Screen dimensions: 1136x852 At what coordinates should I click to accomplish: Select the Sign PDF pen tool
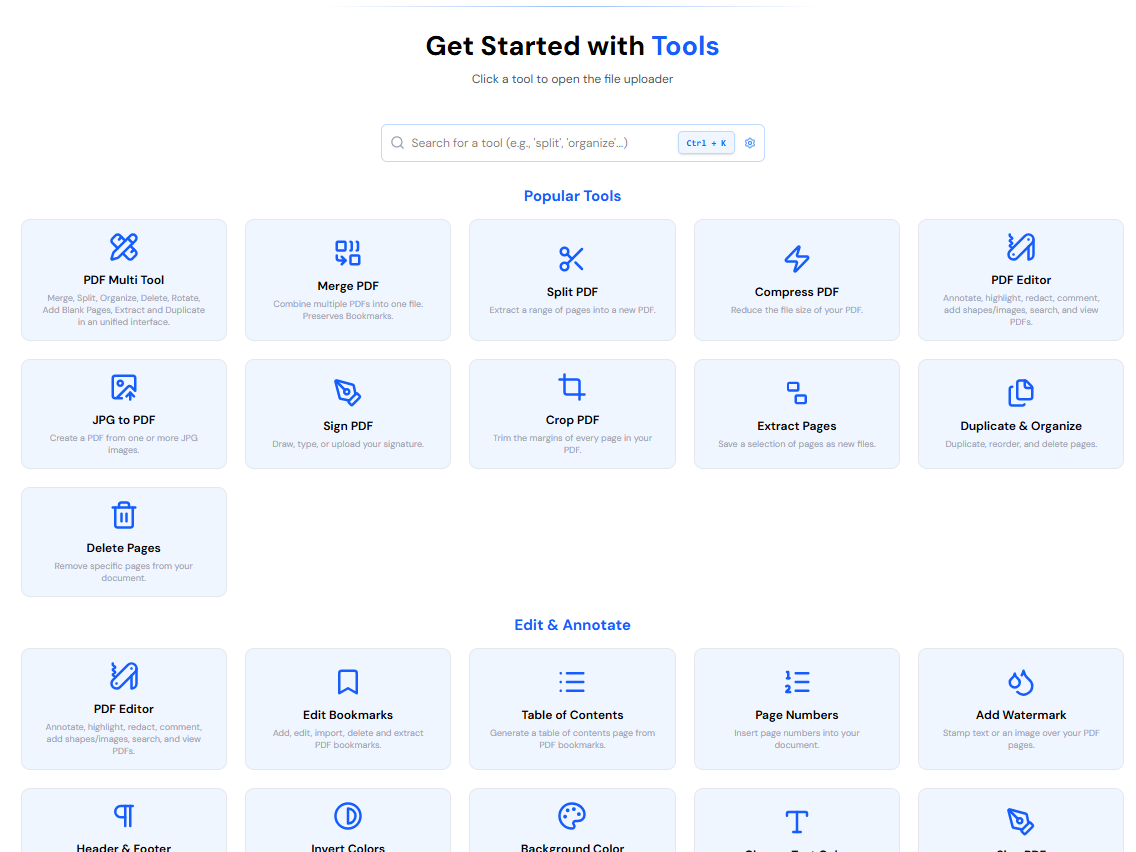[x=347, y=414]
